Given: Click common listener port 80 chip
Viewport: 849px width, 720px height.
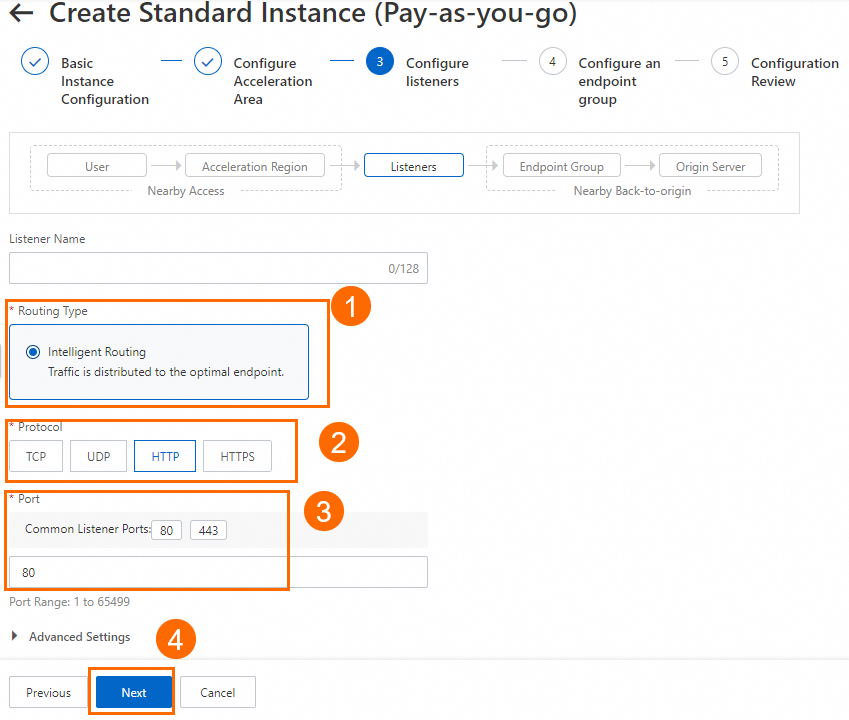Looking at the screenshot, I should coord(167,530).
